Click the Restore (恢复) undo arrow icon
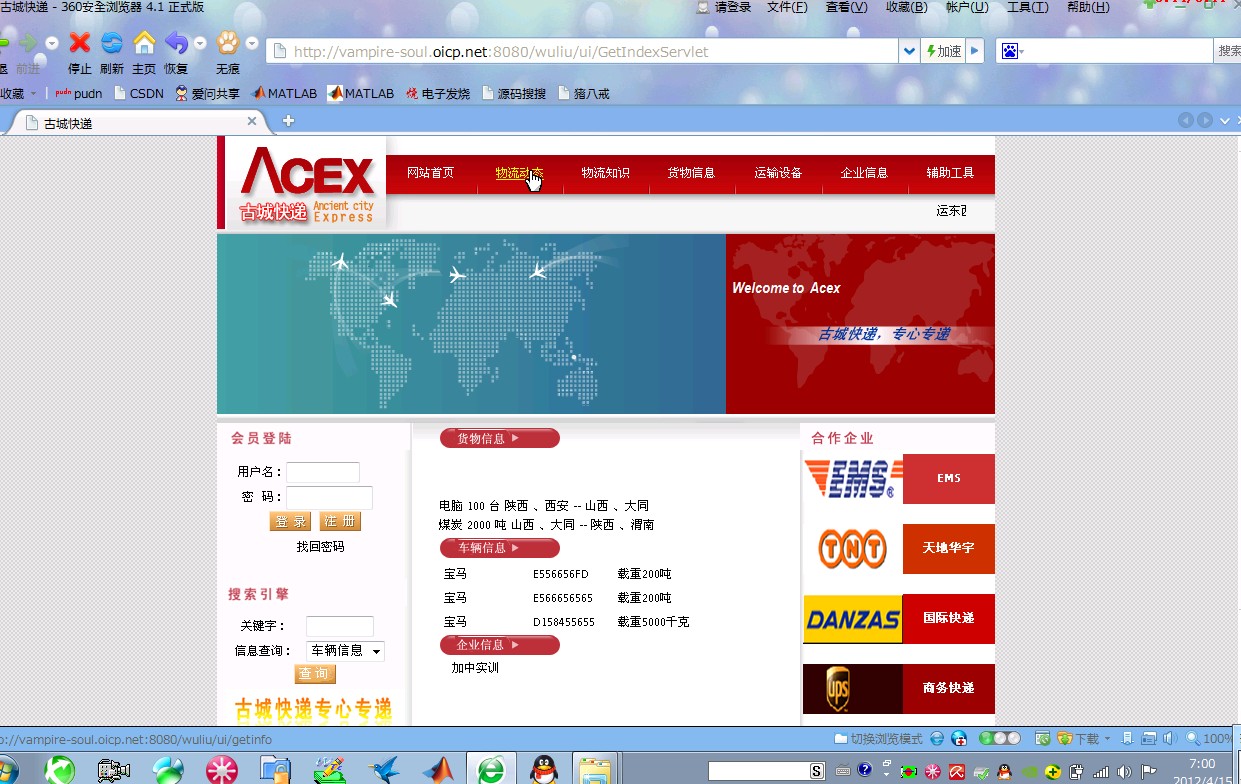 177,43
